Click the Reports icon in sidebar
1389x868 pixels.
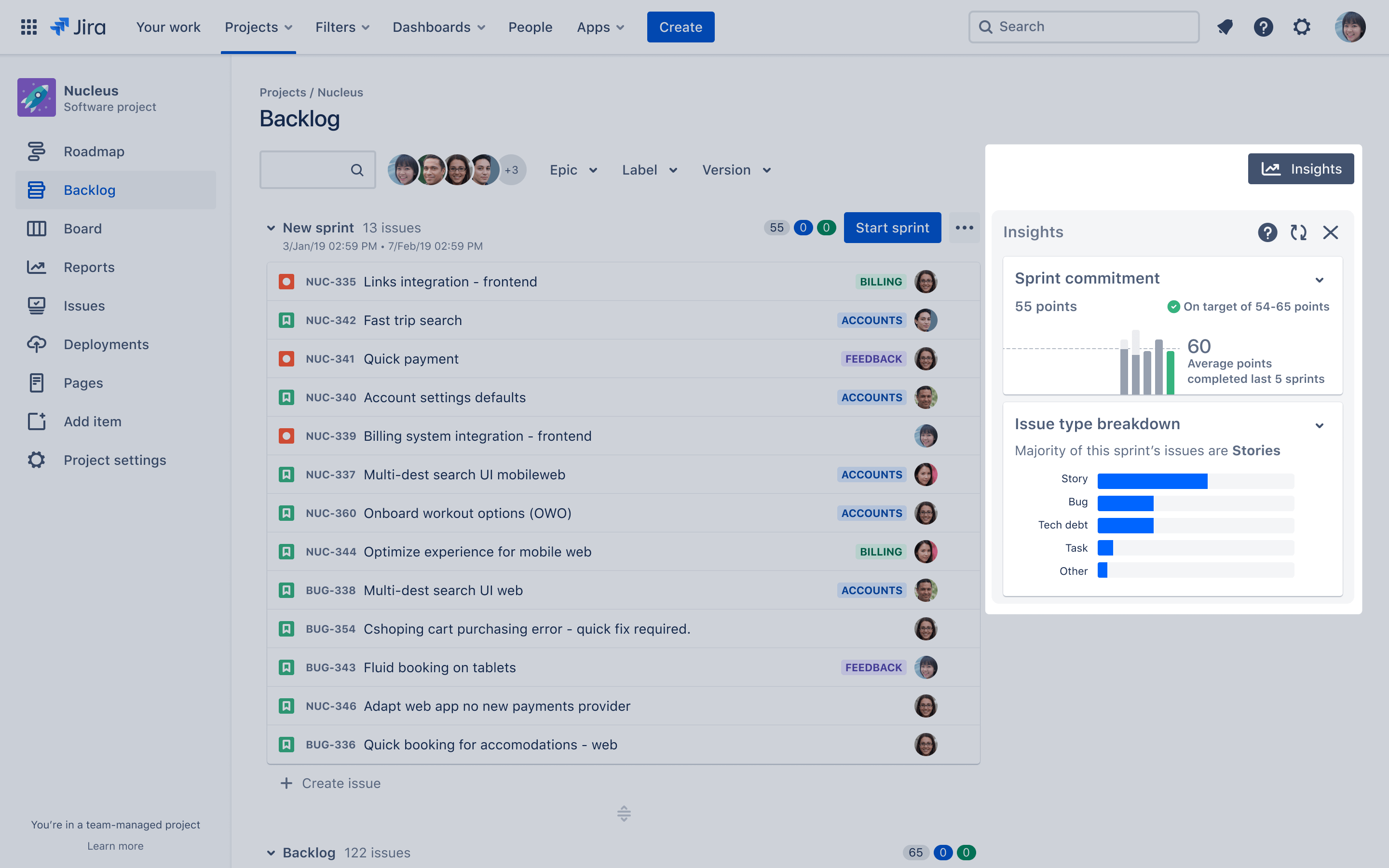click(x=35, y=266)
